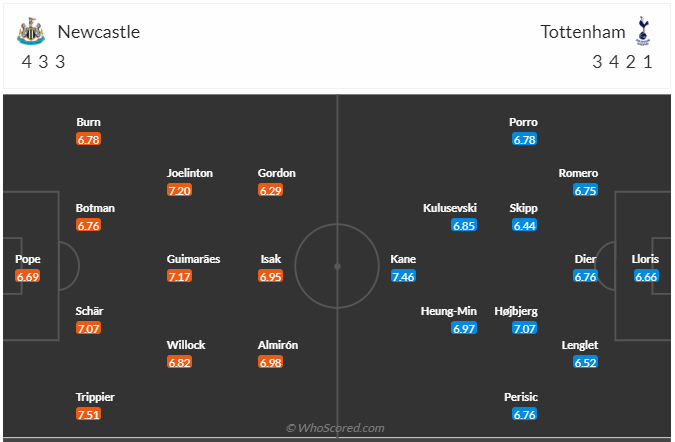This screenshot has width=675, height=442.
Task: Click goalkeeper Pope's name
Action: [28, 259]
